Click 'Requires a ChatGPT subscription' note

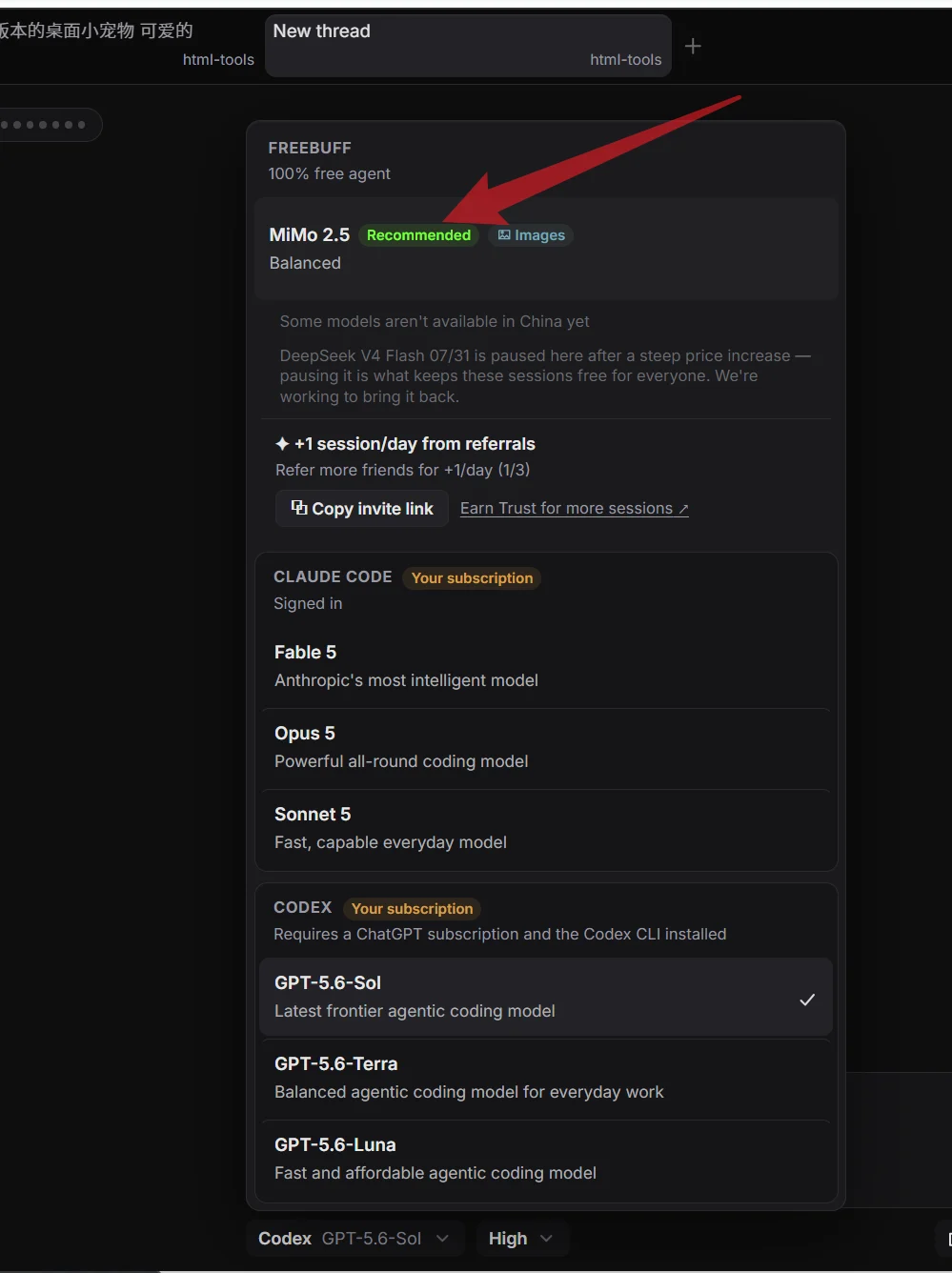(499, 934)
